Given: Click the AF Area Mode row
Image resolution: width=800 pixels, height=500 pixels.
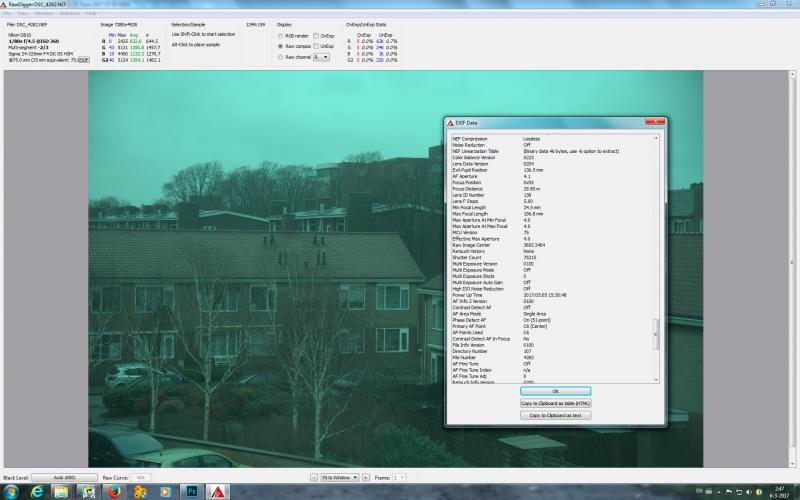Looking at the screenshot, I should [x=554, y=314].
